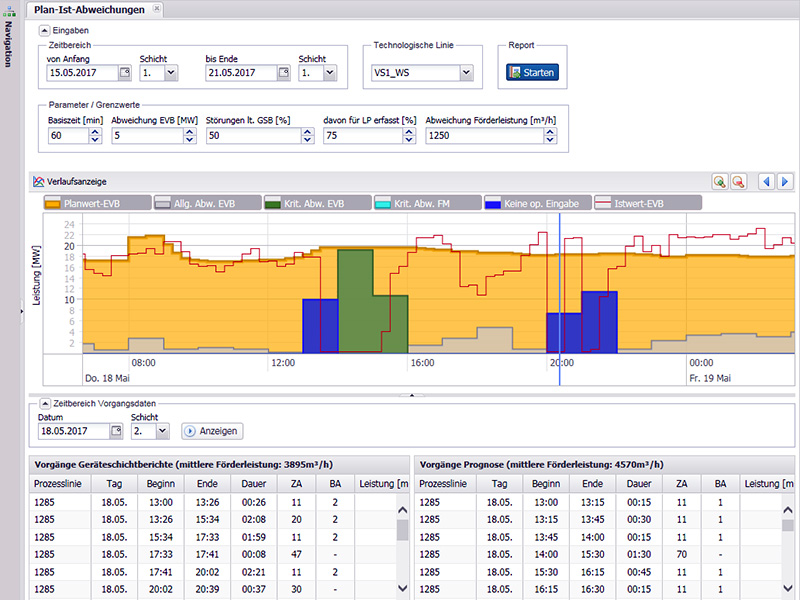Increase the Störungen lt. GSB percentage
This screenshot has height=600, width=800.
[x=308, y=132]
